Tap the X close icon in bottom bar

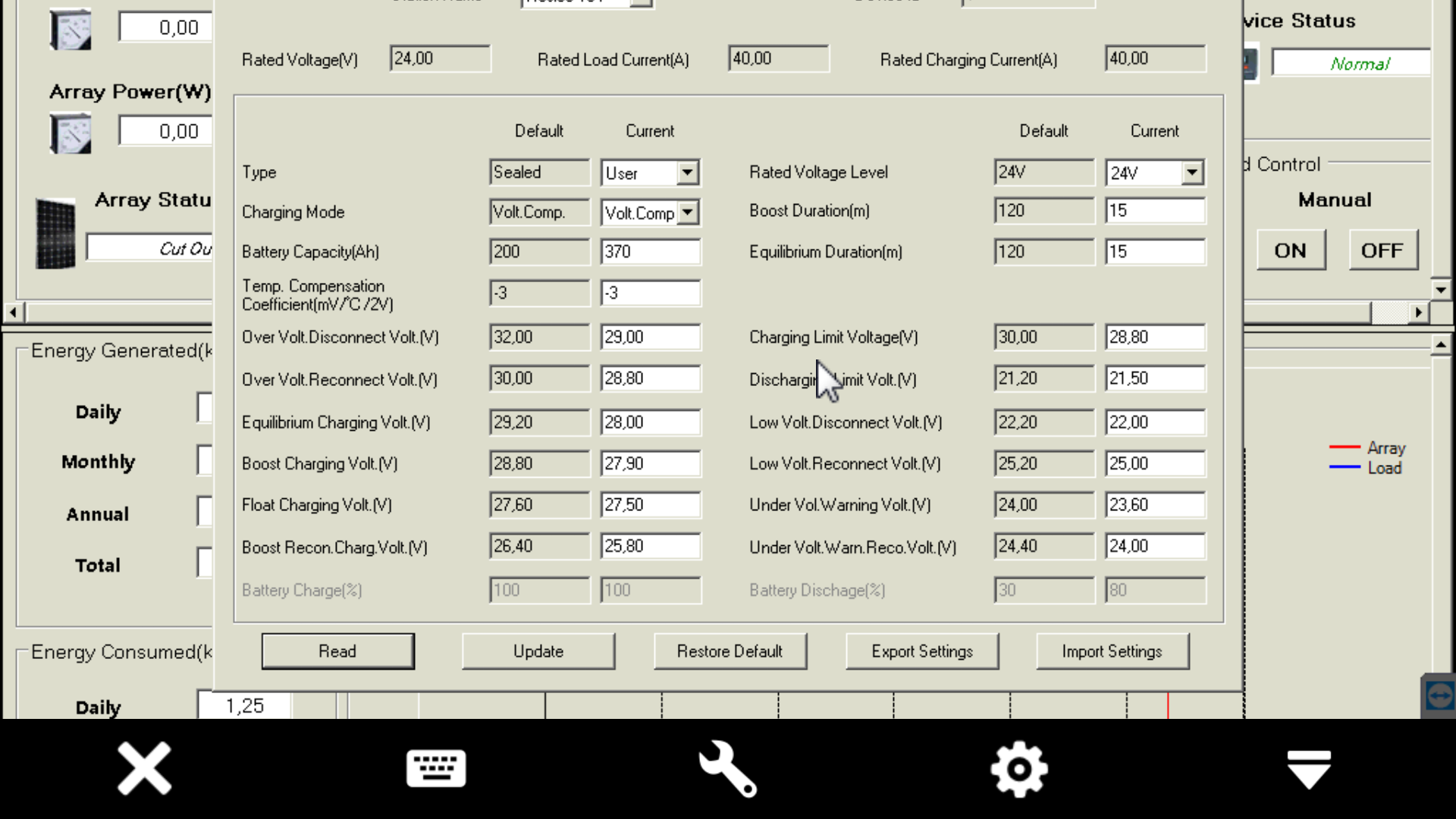tap(144, 769)
